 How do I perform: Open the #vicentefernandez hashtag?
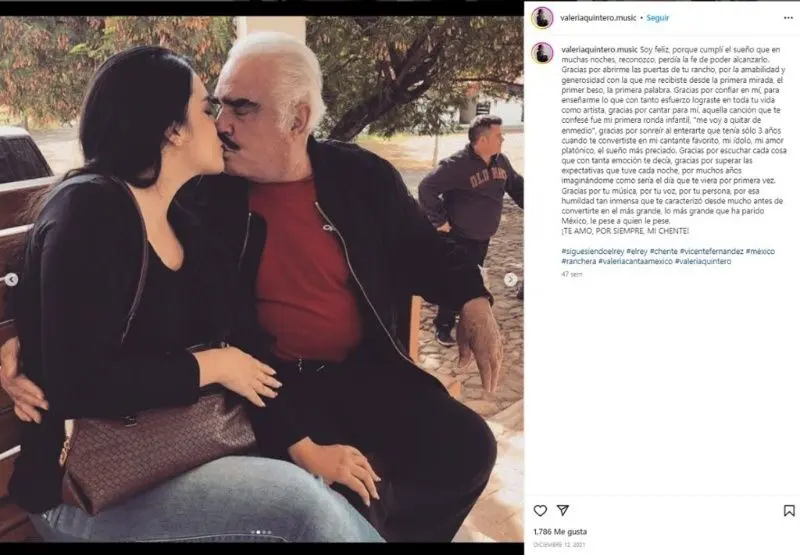(x=711, y=251)
